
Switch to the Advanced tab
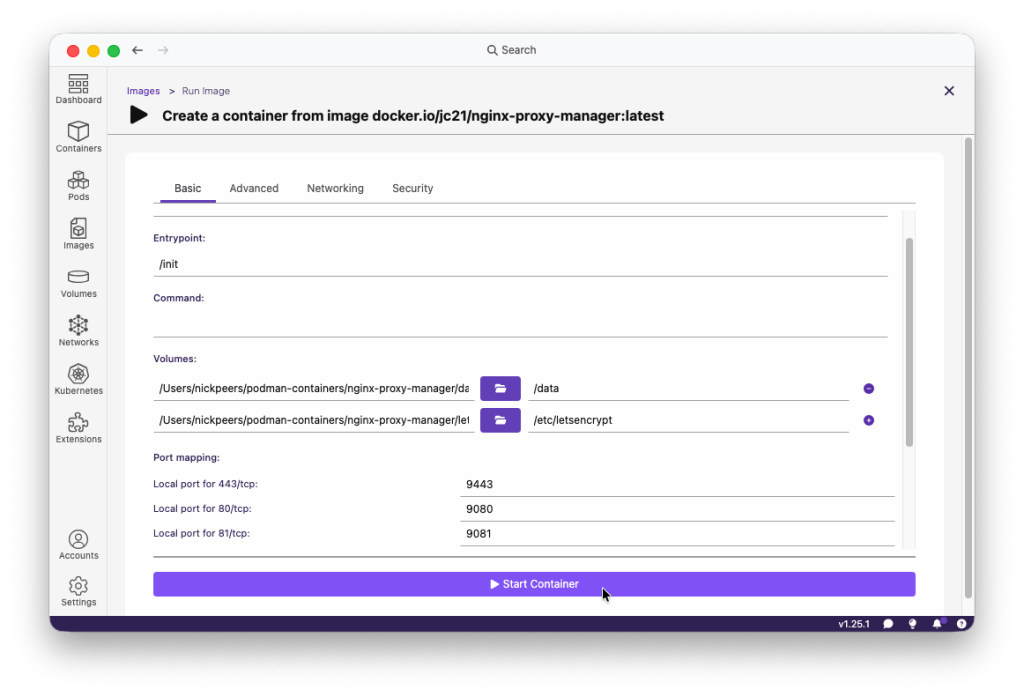tap(254, 188)
